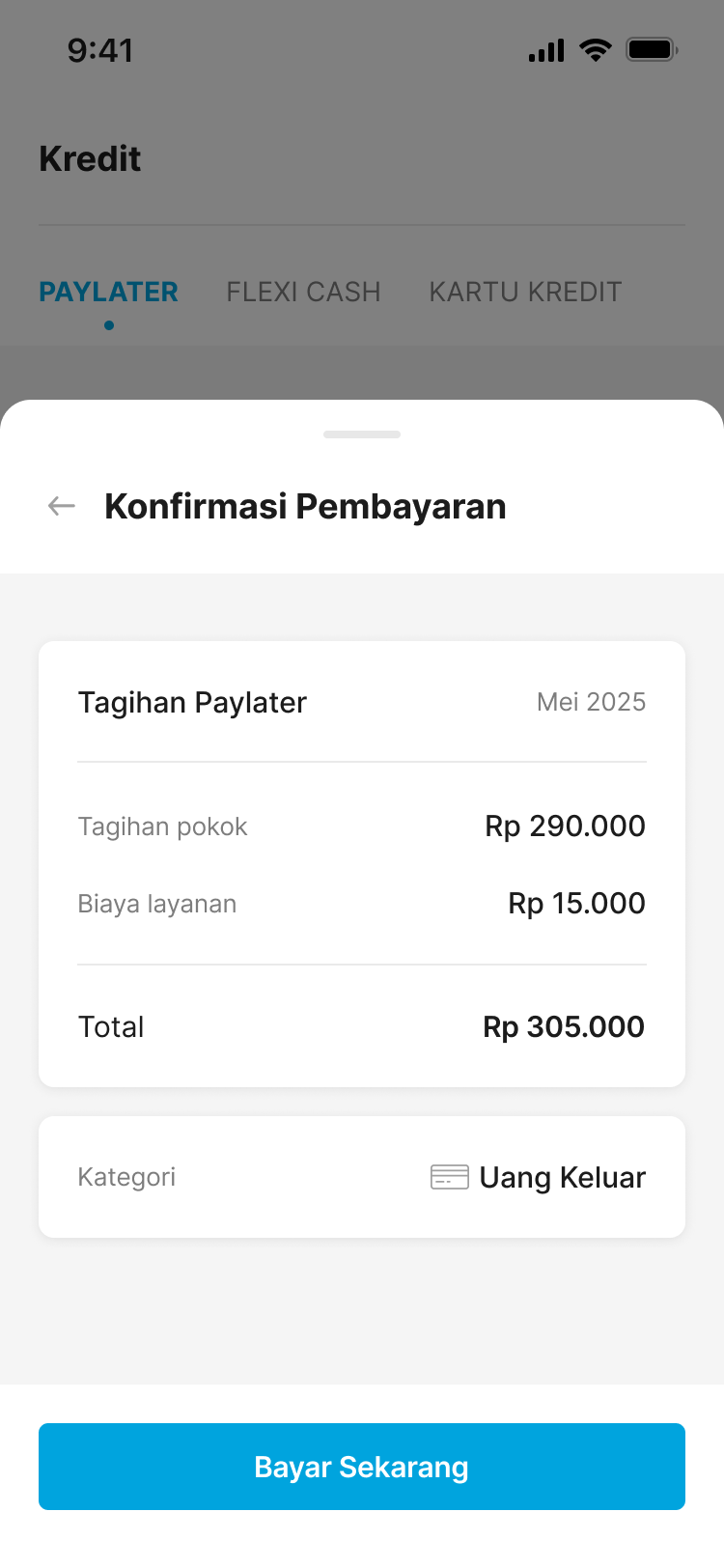724x1568 pixels.
Task: Switch to the PAYLATER tab
Action: pyautogui.click(x=108, y=292)
